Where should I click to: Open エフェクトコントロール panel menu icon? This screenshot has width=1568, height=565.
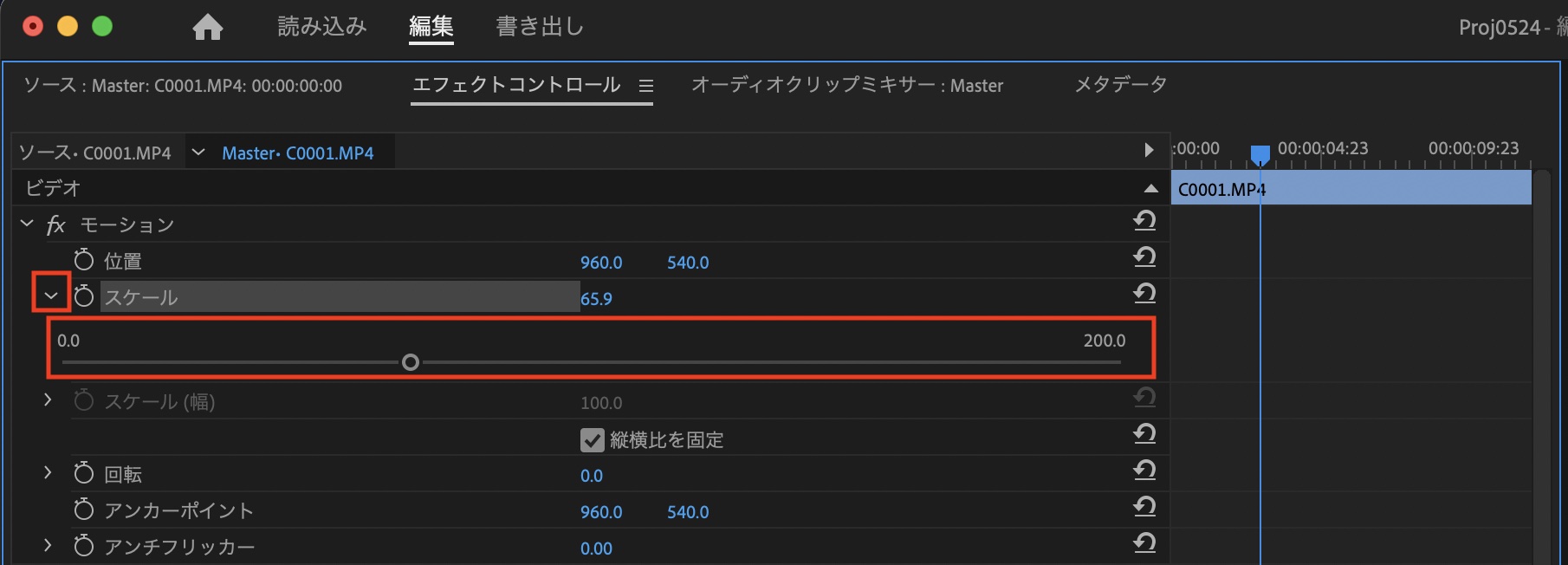pos(646,86)
